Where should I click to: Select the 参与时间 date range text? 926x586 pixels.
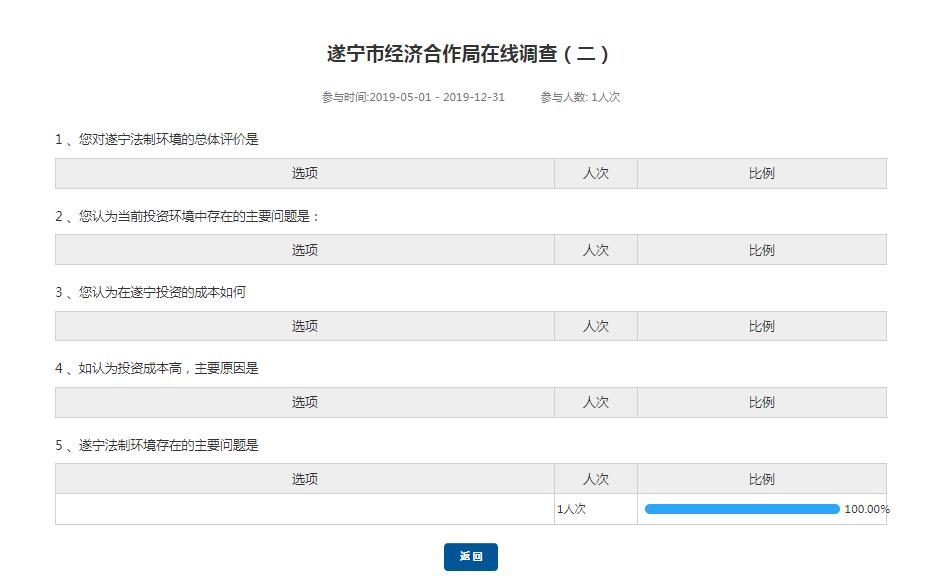pos(413,97)
